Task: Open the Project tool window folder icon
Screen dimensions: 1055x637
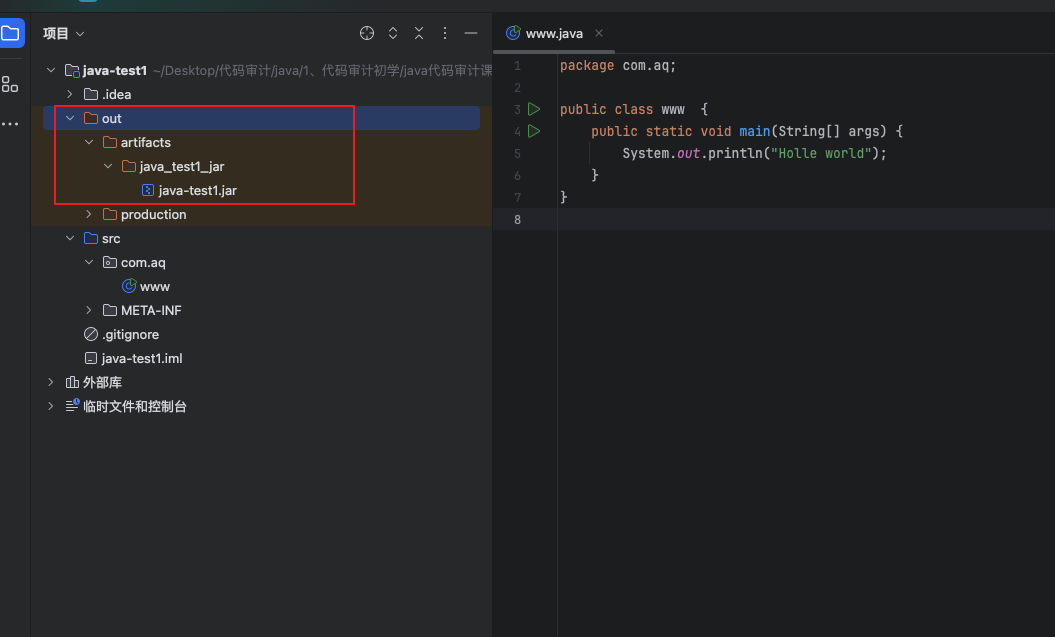Action: [x=10, y=33]
